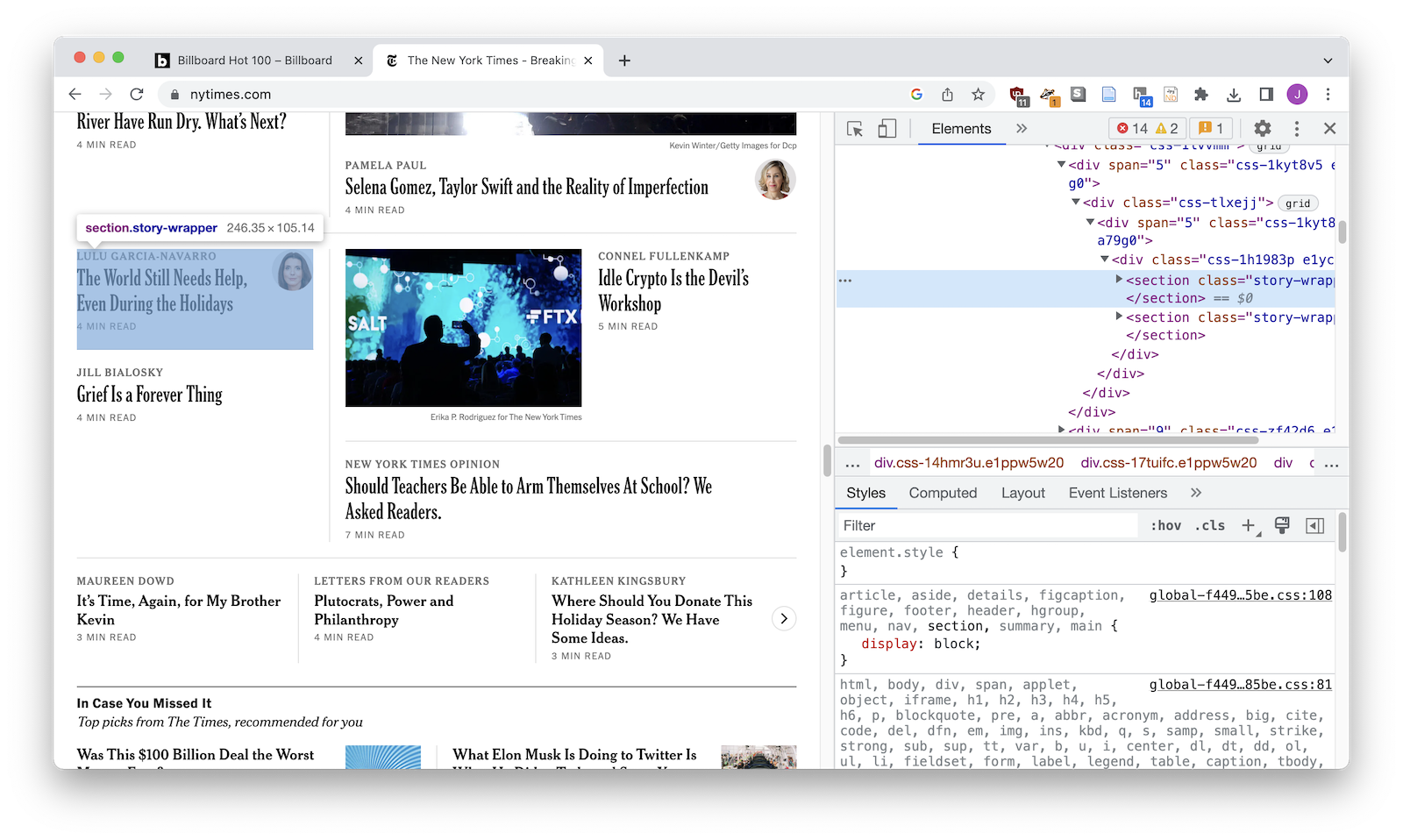Show more DevTools panels next to Elements

[1022, 129]
